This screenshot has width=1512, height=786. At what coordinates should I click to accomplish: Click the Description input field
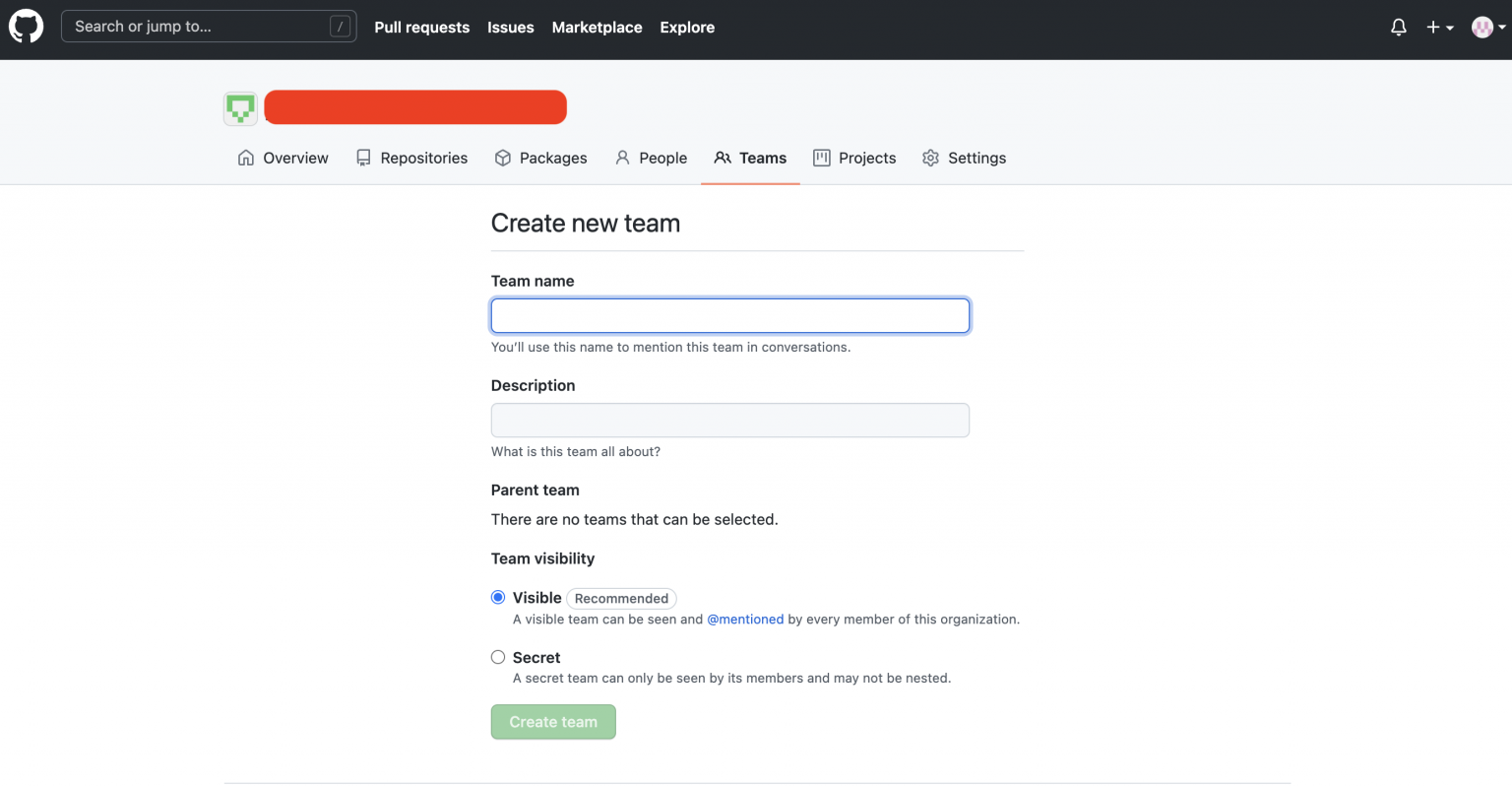pyautogui.click(x=729, y=420)
